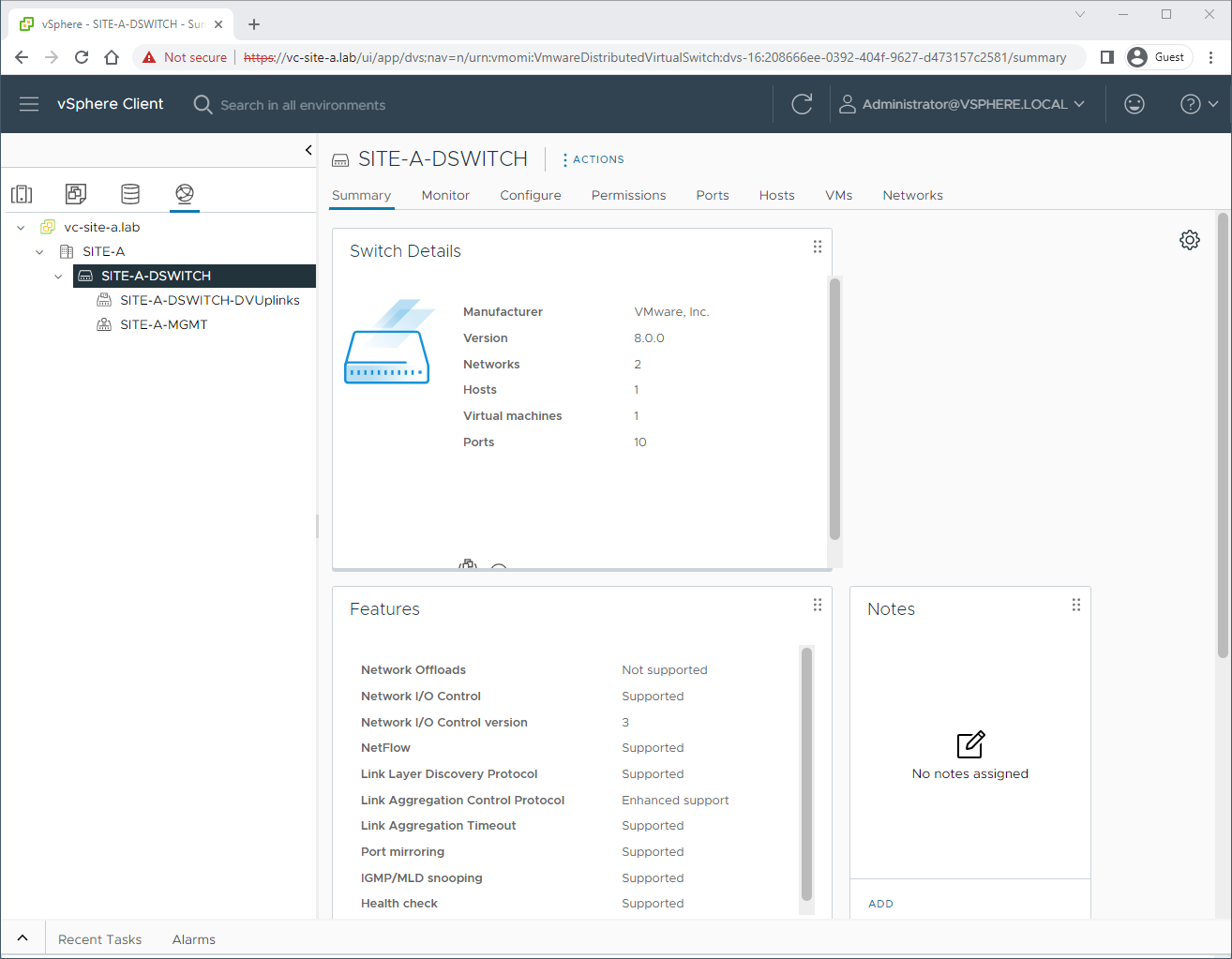Click the Not secure warning indicator
Image resolution: width=1232 pixels, height=959 pixels.
[185, 57]
